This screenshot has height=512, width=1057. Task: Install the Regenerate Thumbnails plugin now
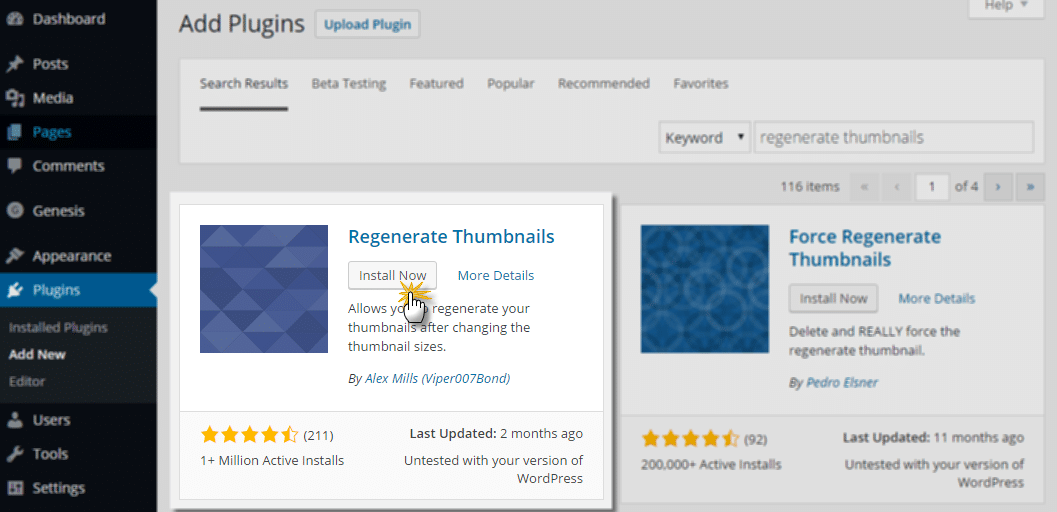pos(392,276)
